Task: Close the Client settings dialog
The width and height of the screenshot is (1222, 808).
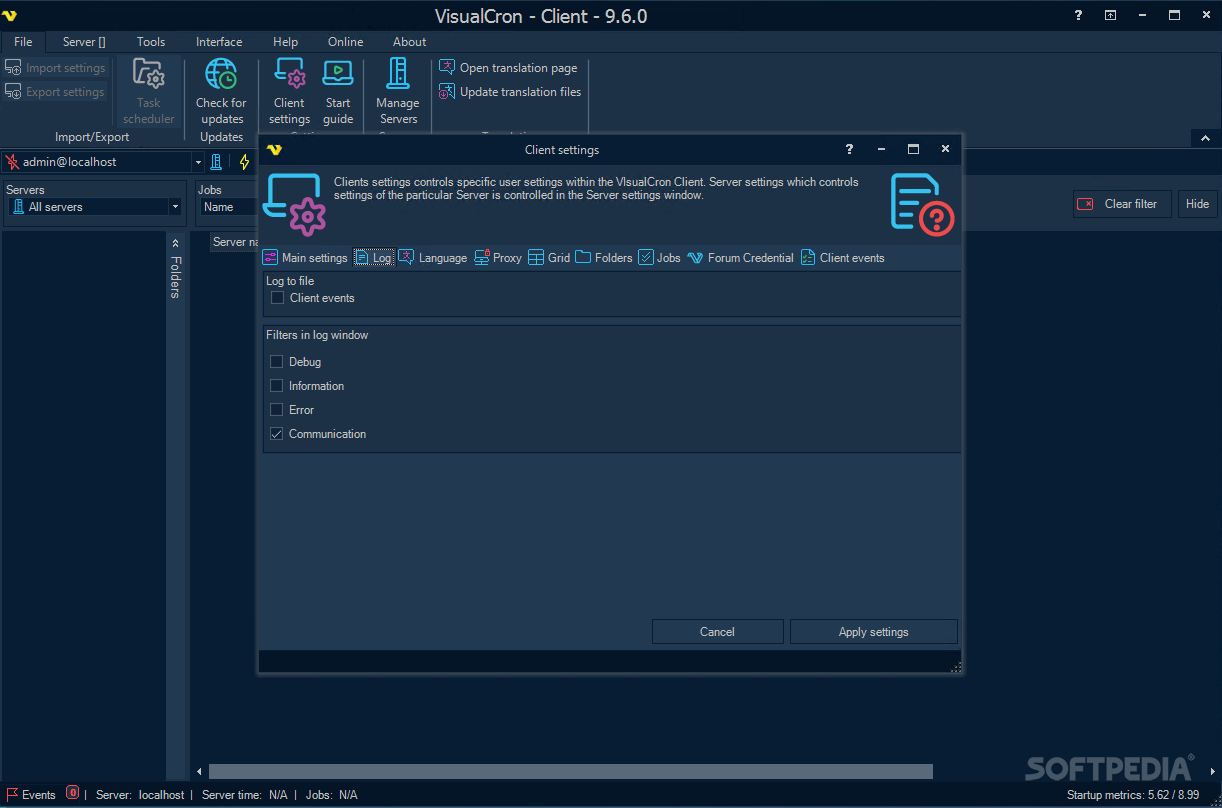Action: (945, 149)
